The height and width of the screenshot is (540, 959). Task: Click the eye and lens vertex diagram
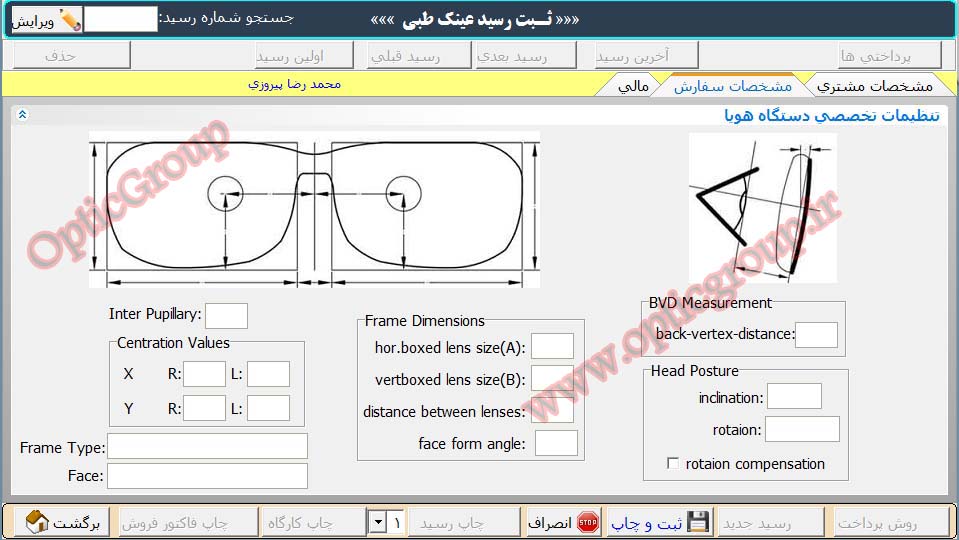click(x=762, y=208)
